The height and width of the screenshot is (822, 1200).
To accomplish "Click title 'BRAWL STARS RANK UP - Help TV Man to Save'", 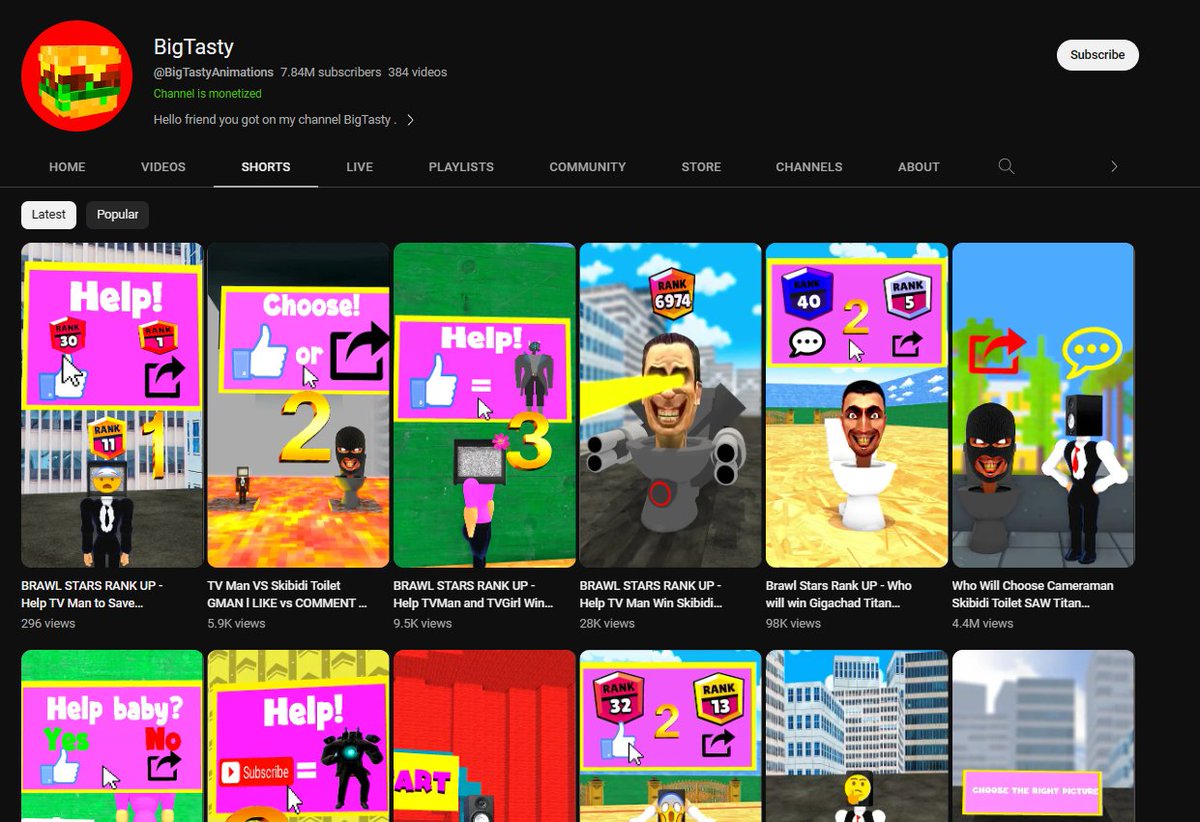I will (92, 594).
